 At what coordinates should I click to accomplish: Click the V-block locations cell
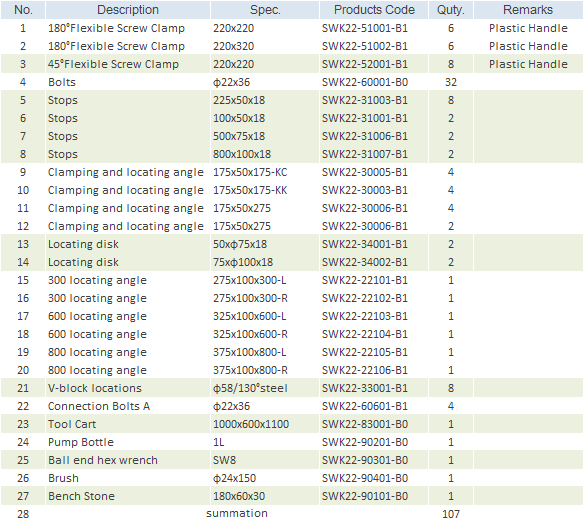(x=128, y=388)
